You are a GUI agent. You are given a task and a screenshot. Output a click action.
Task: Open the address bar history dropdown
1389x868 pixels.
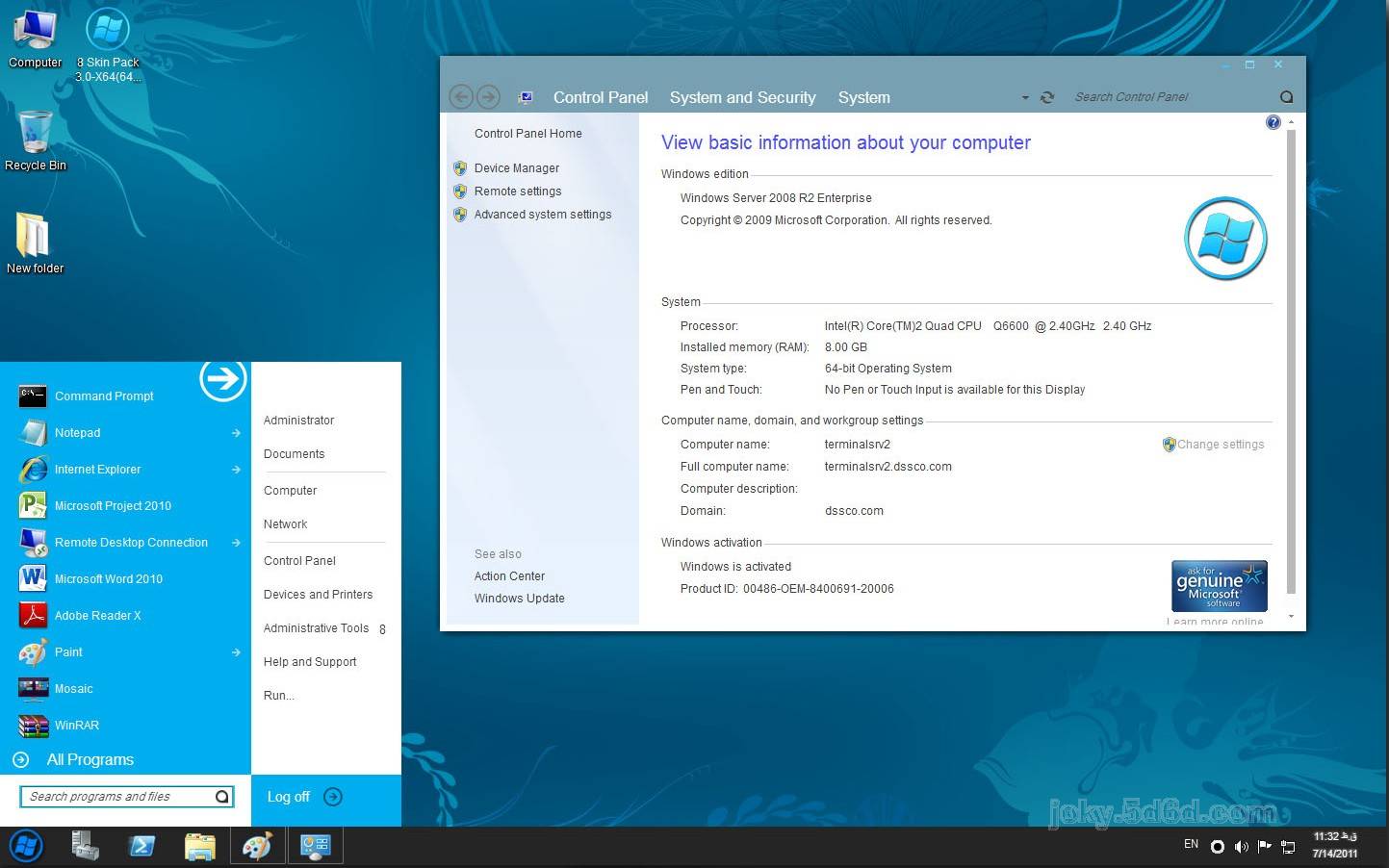click(x=1025, y=98)
